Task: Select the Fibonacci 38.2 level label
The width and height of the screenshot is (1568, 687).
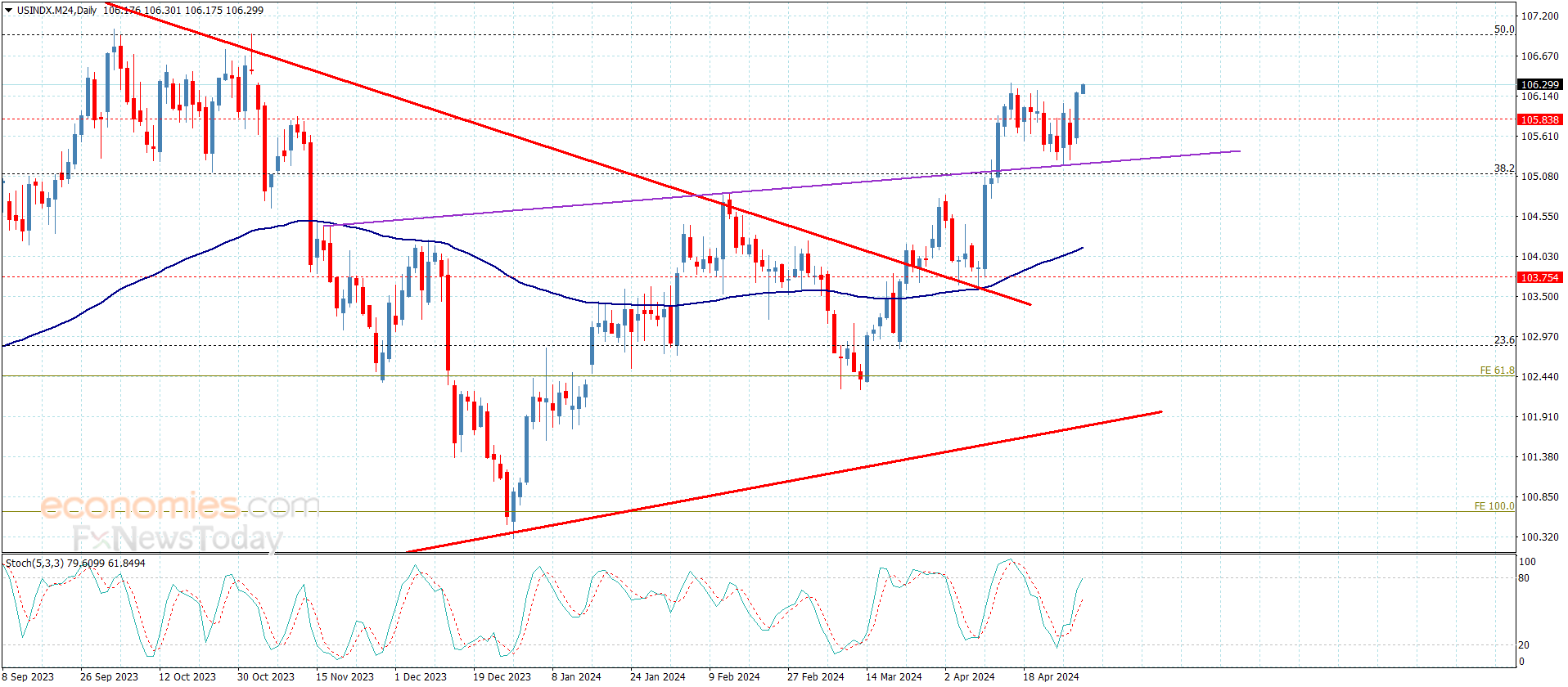Action: tap(1504, 168)
